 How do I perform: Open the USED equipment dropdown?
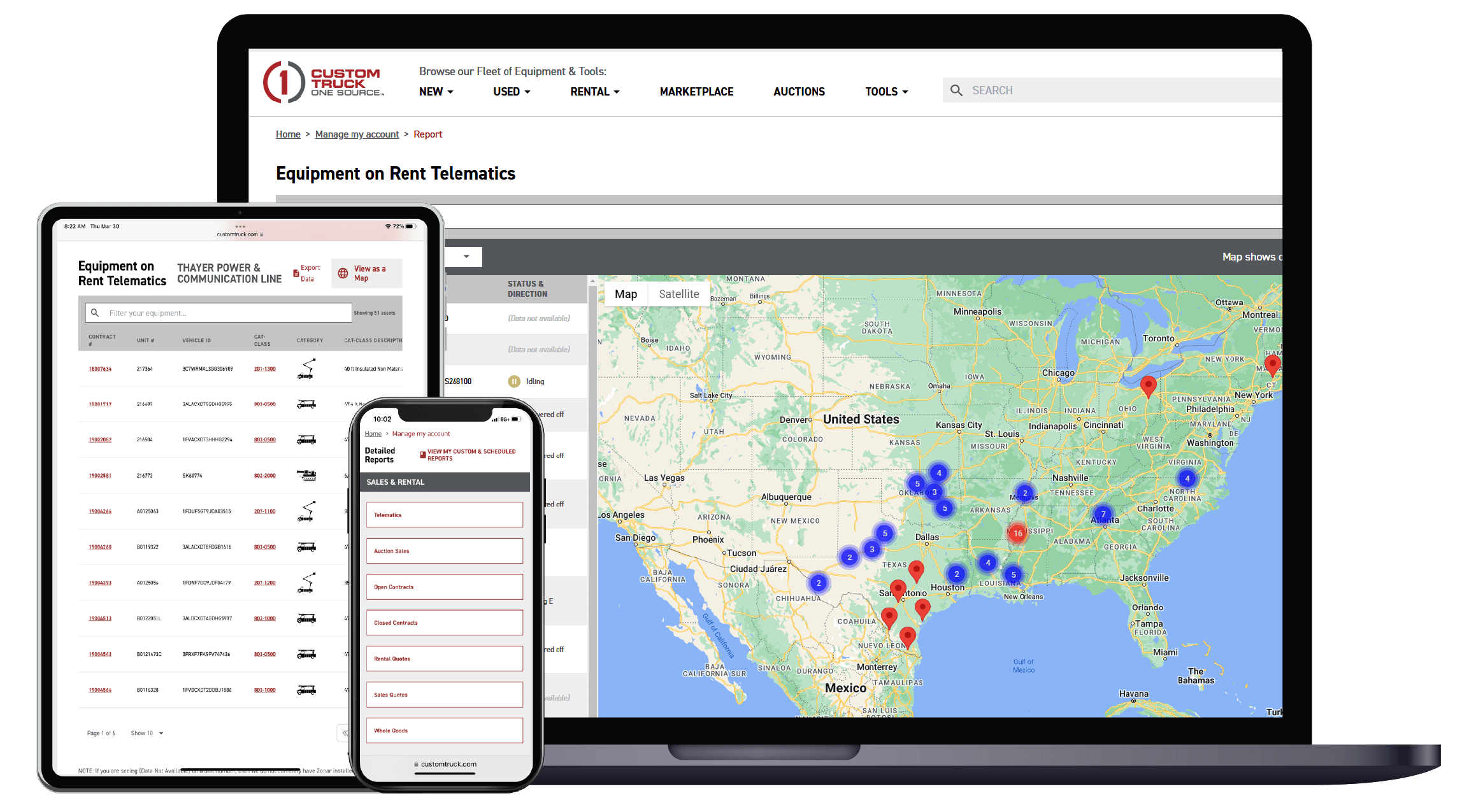pos(512,92)
